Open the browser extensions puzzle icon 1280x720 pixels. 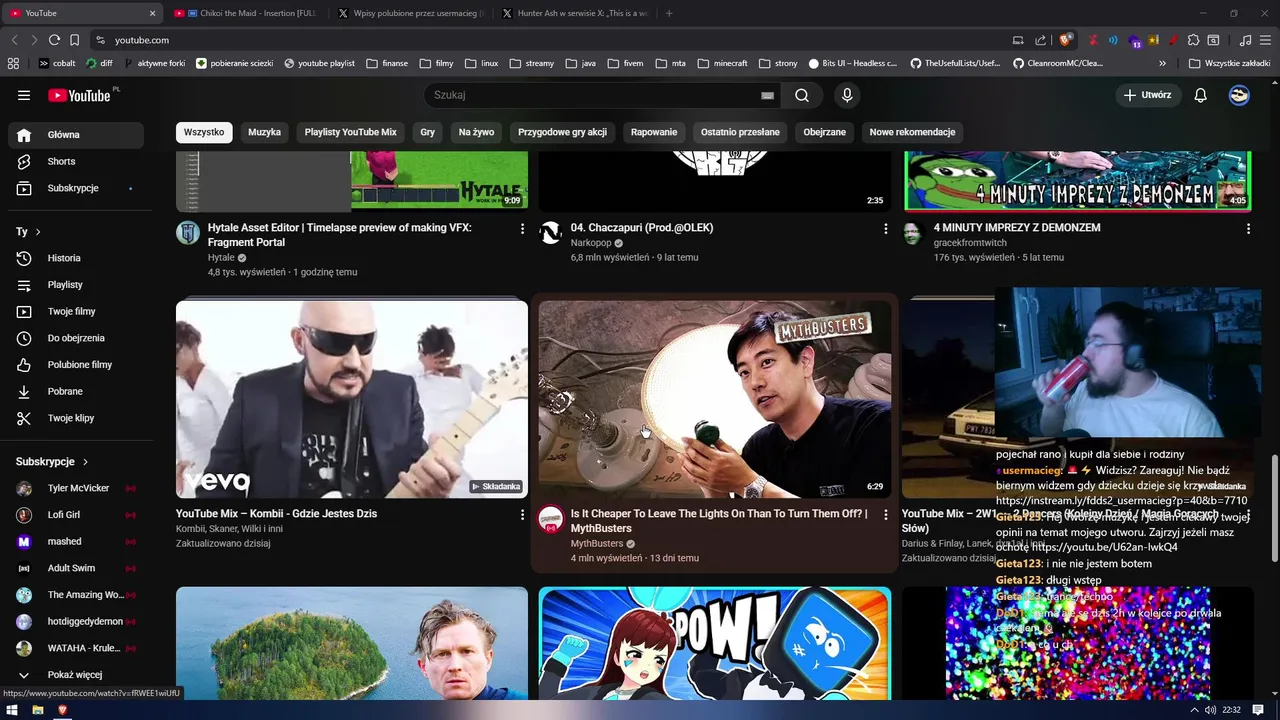coord(1193,40)
